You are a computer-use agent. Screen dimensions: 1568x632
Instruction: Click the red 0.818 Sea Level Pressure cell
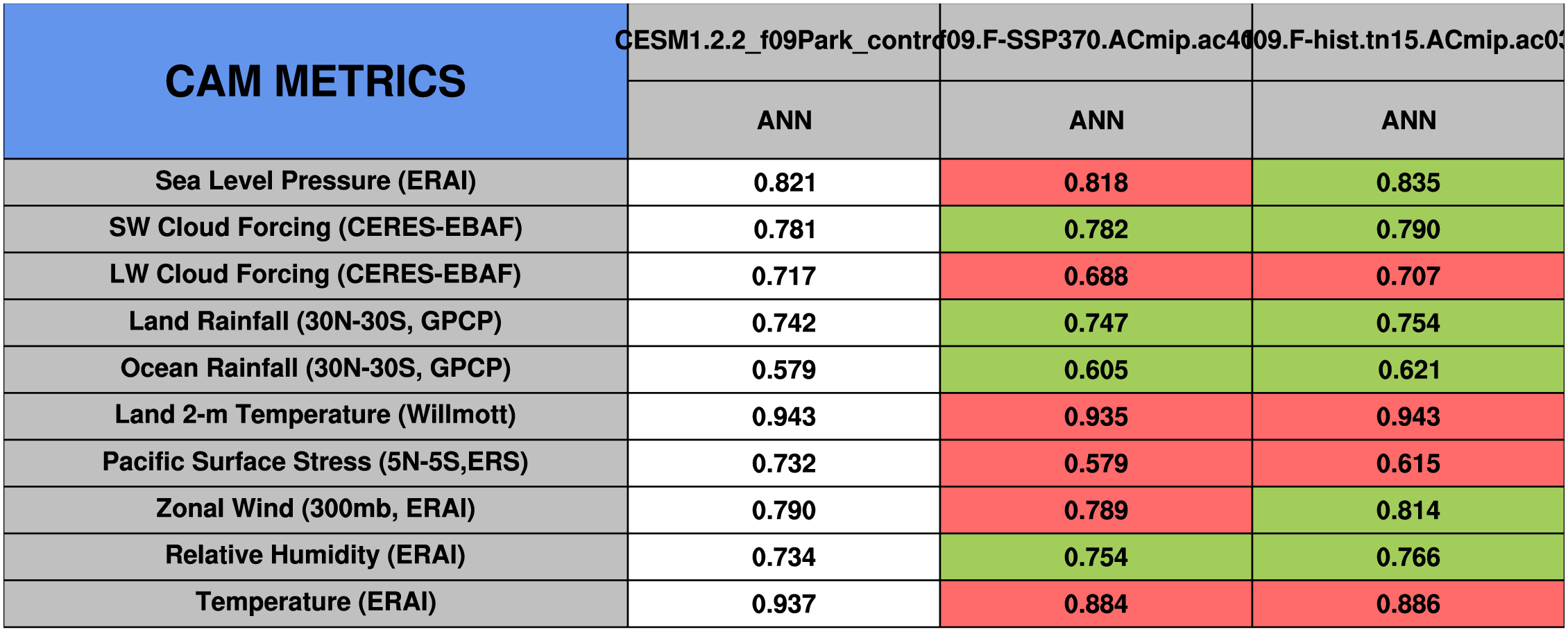[x=1096, y=182]
